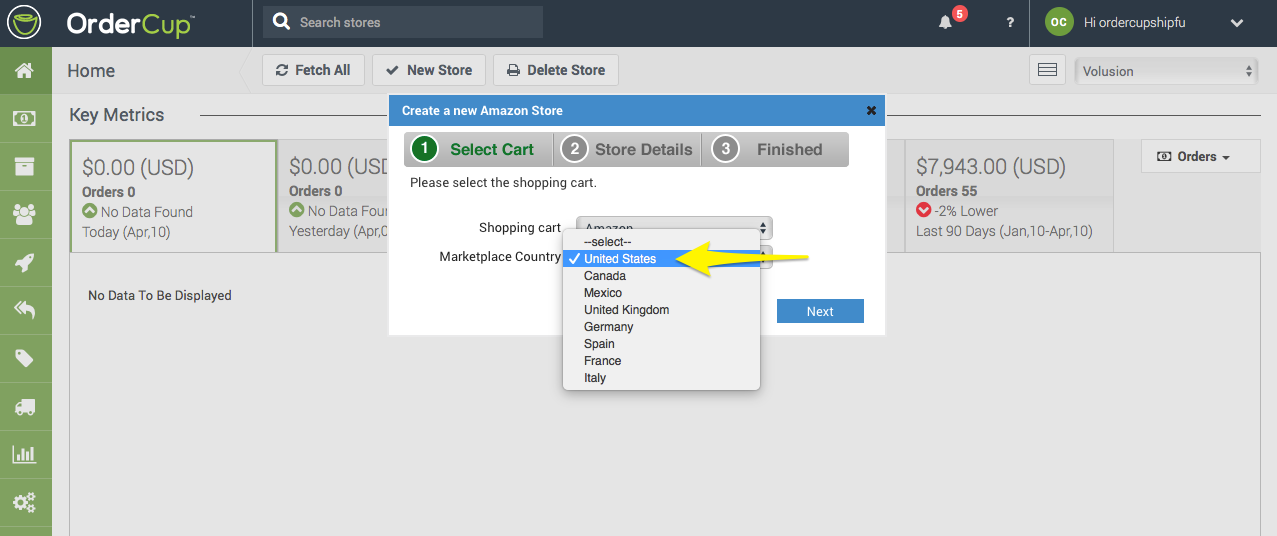Click the Finished wizard step
The width and height of the screenshot is (1277, 536).
coord(776,149)
